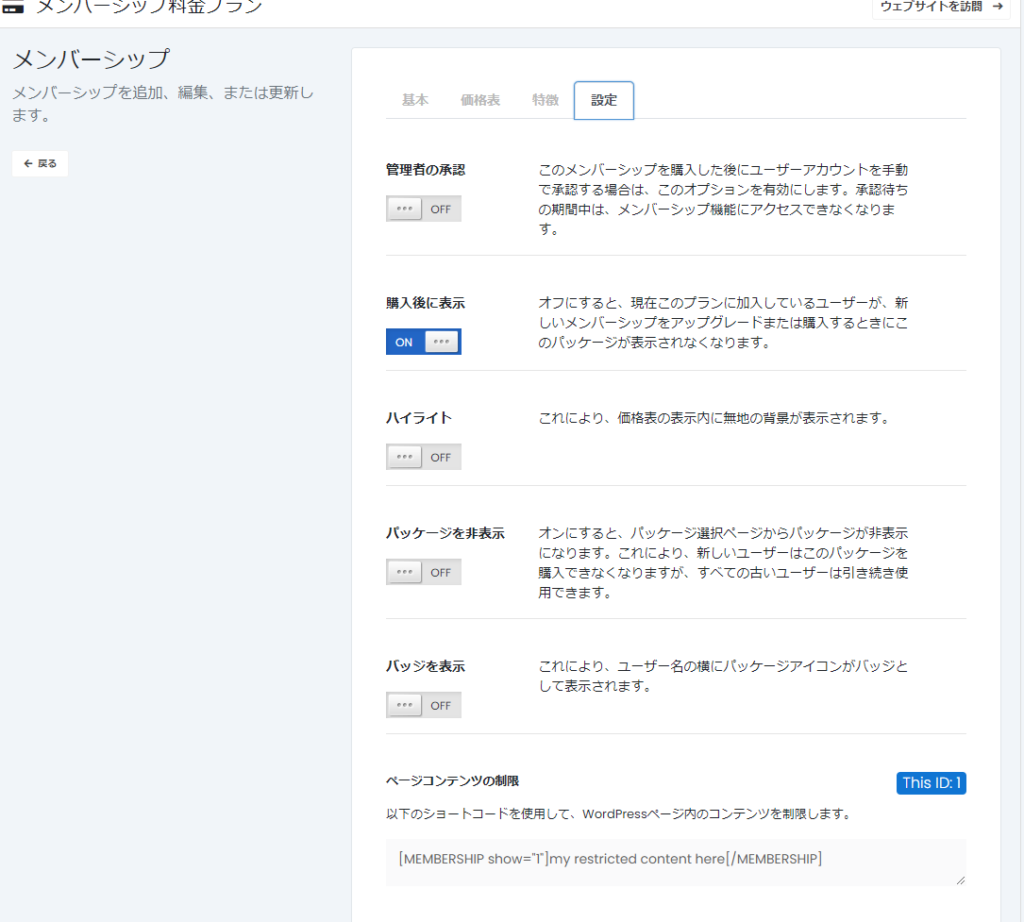Click the パッケージを非表示 description text
This screenshot has width=1024, height=922.
pos(723,562)
